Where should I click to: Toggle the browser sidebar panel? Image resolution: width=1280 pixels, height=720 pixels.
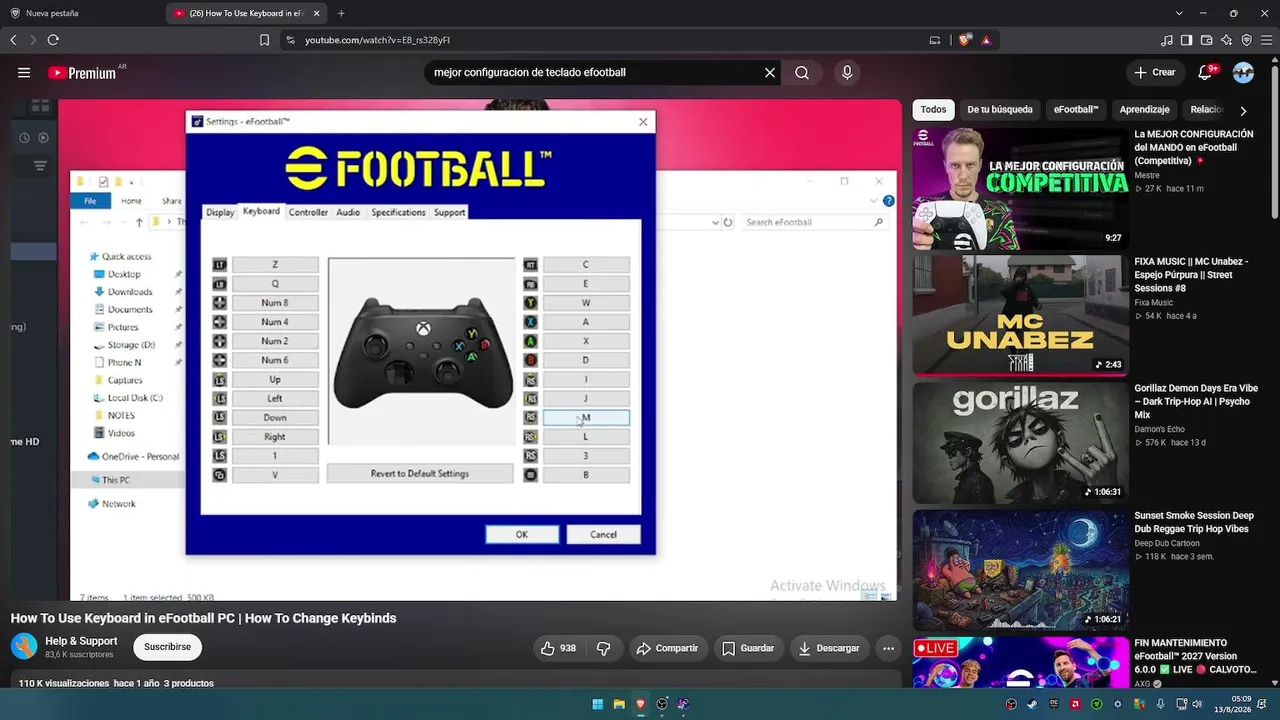1187,40
